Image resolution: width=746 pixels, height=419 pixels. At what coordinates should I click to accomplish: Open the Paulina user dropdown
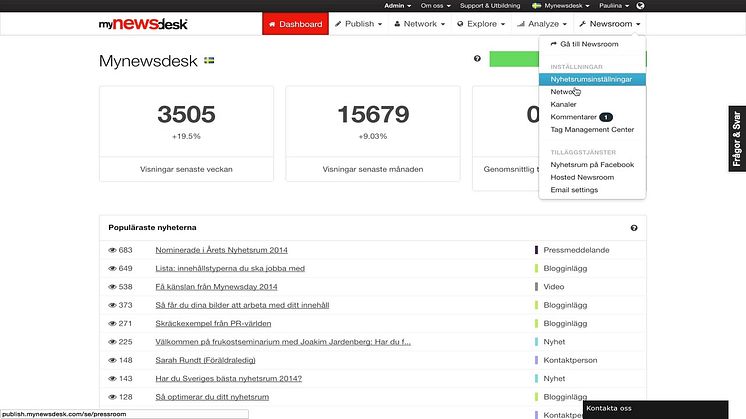tap(614, 6)
